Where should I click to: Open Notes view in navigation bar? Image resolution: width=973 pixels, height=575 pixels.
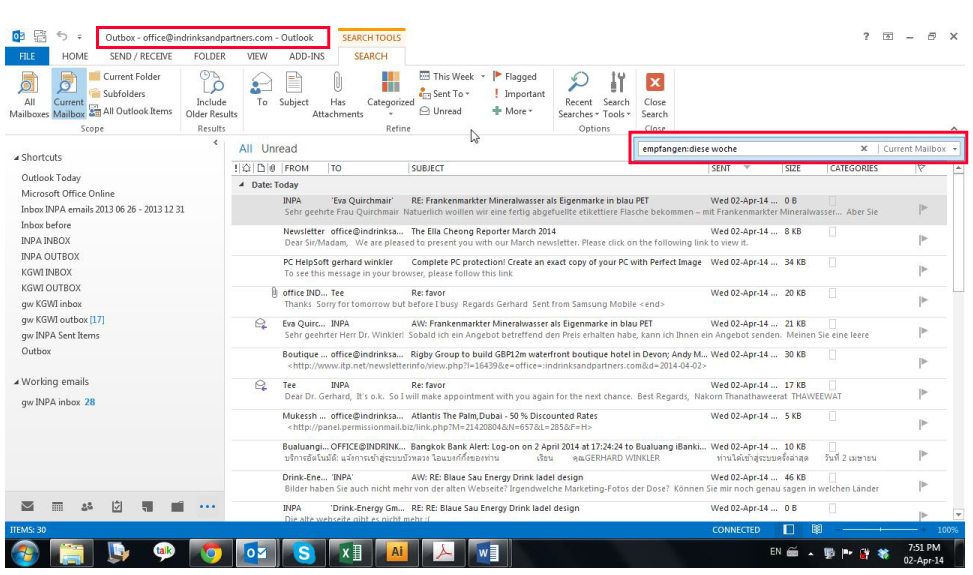pyautogui.click(x=147, y=506)
